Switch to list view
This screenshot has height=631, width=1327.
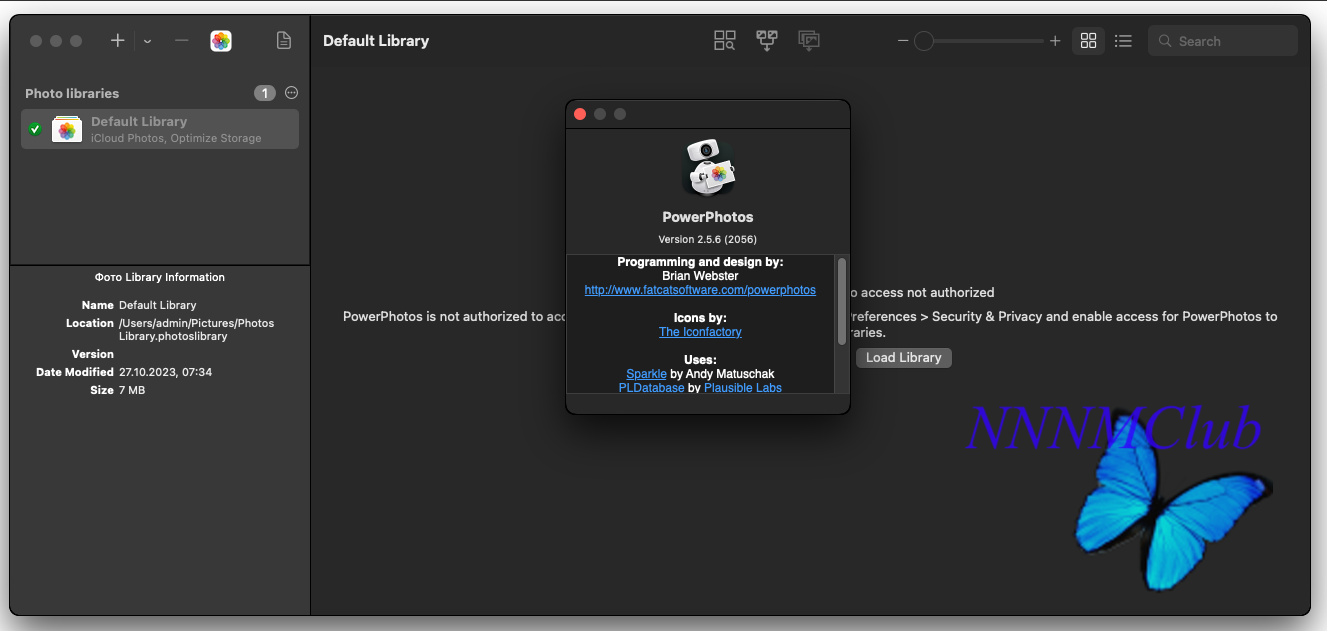pos(1123,41)
